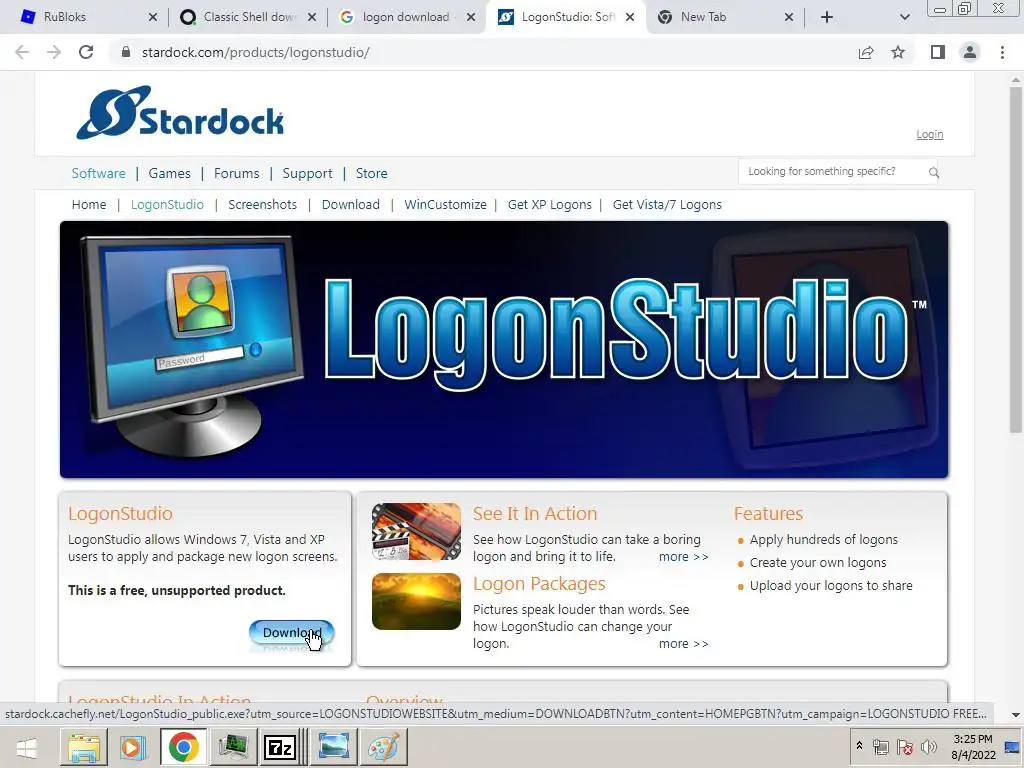Screen dimensions: 1024x768
Task: Open the Software menu item
Action: 99,173
